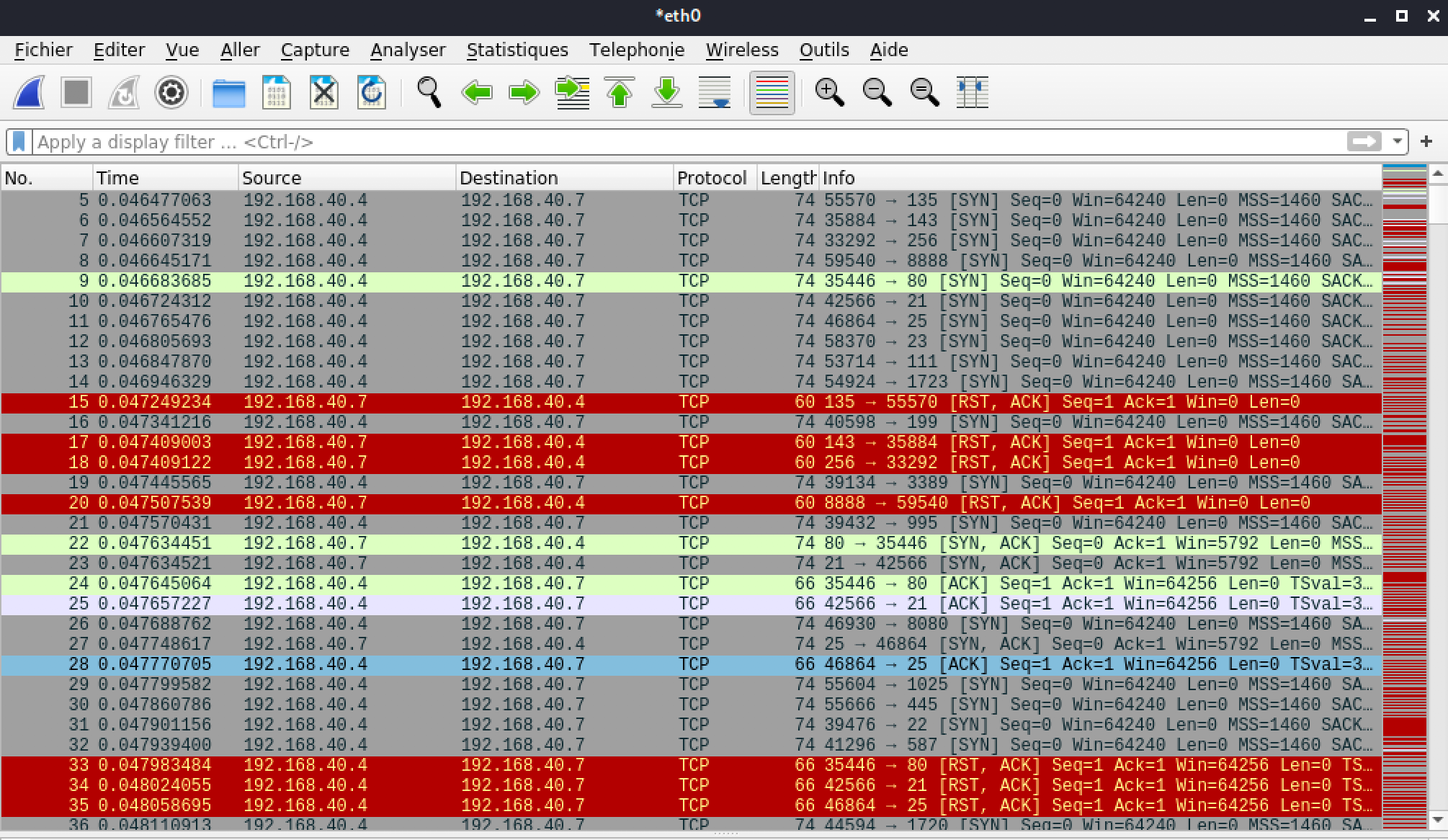Image resolution: width=1448 pixels, height=840 pixels.
Task: Open the Vue menu
Action: point(182,50)
